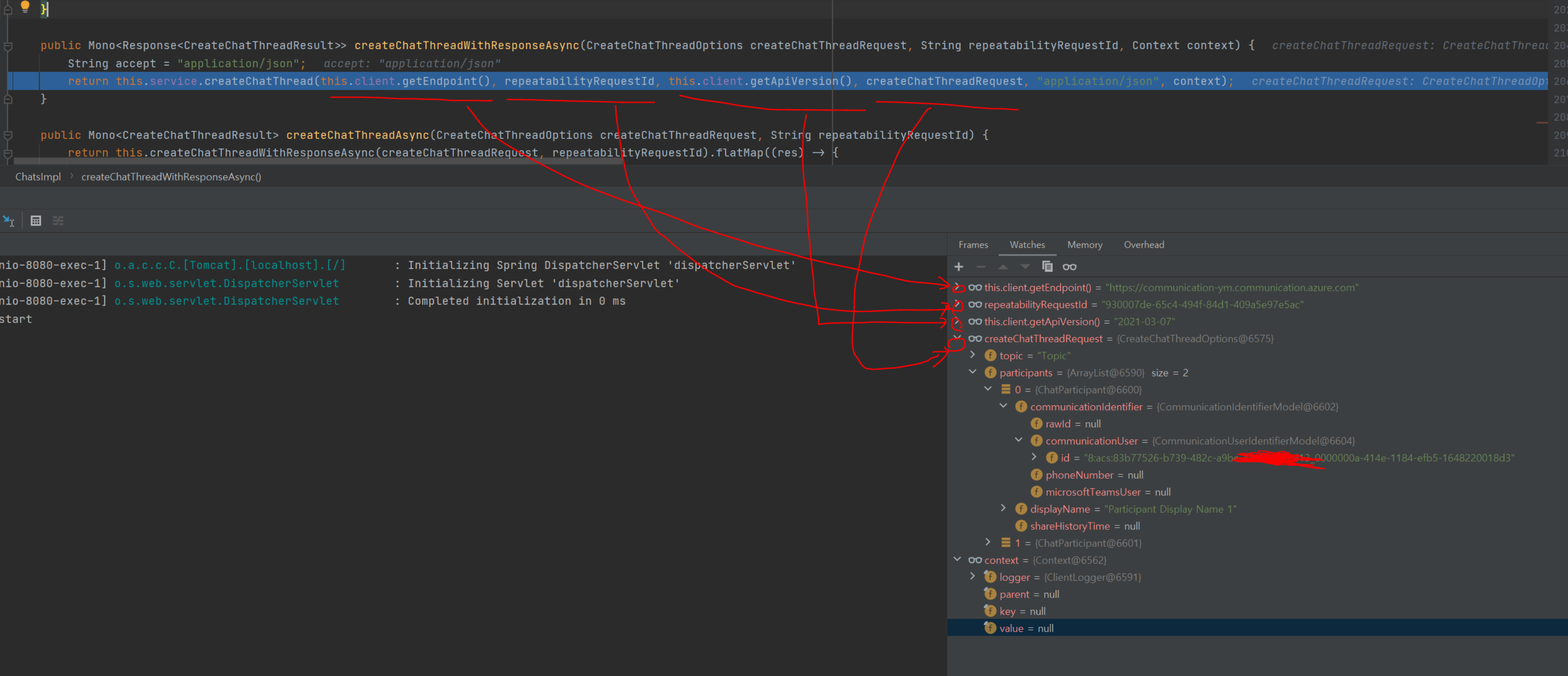Click the field icon beside parent
This screenshot has height=676, width=1568.
(x=990, y=594)
